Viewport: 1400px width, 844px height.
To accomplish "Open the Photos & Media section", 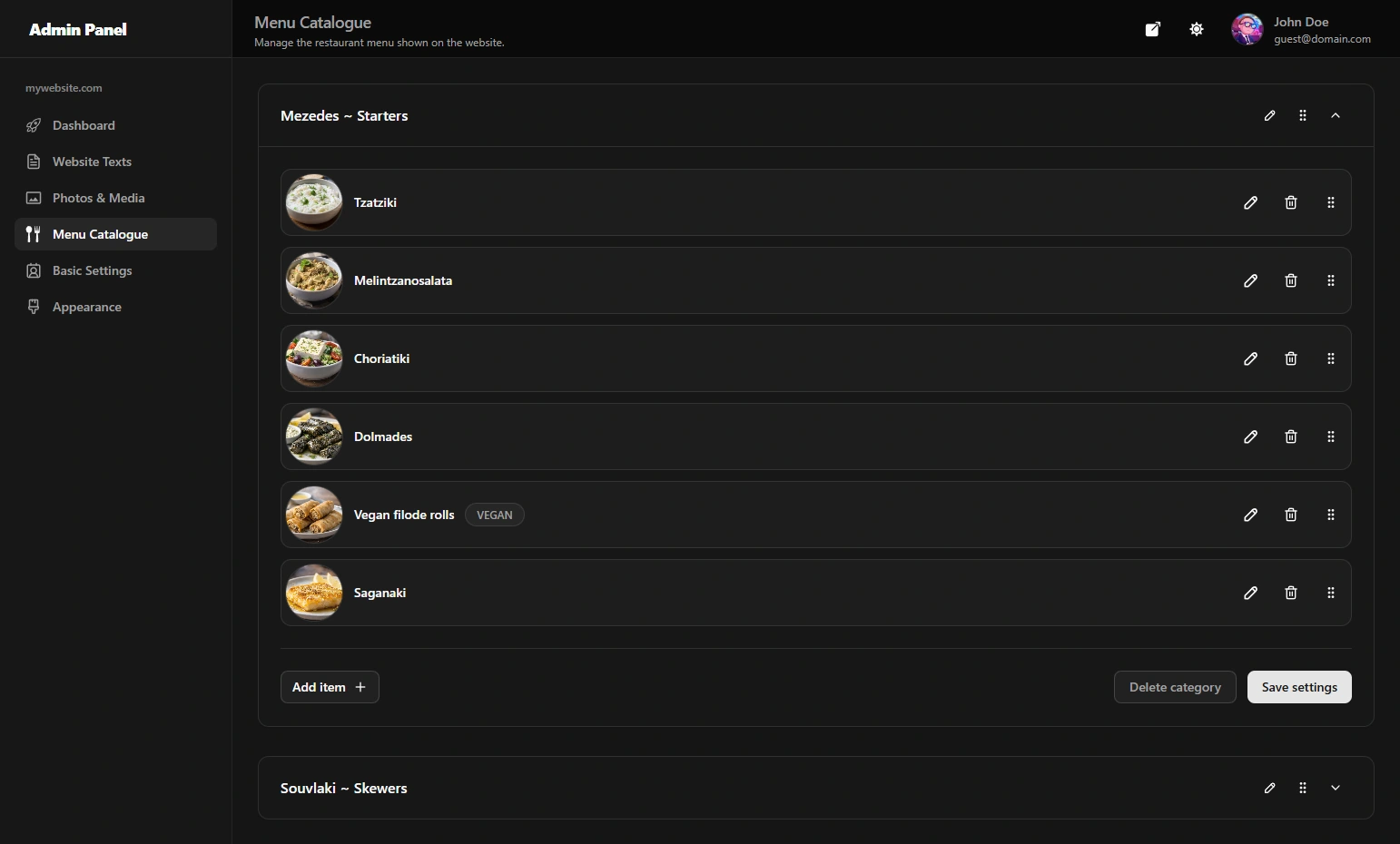I will (98, 198).
